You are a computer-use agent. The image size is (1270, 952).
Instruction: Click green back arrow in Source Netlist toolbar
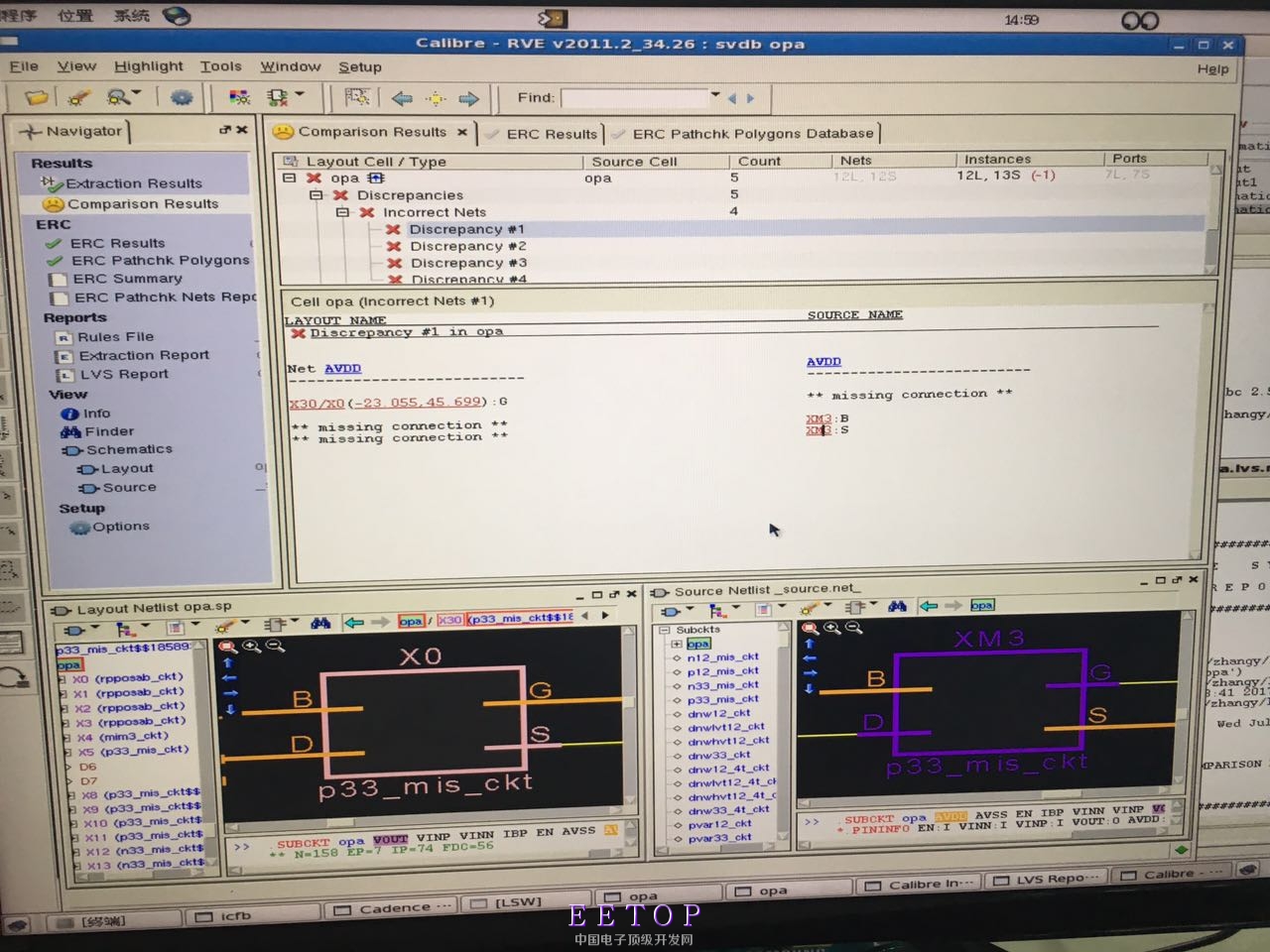point(929,606)
